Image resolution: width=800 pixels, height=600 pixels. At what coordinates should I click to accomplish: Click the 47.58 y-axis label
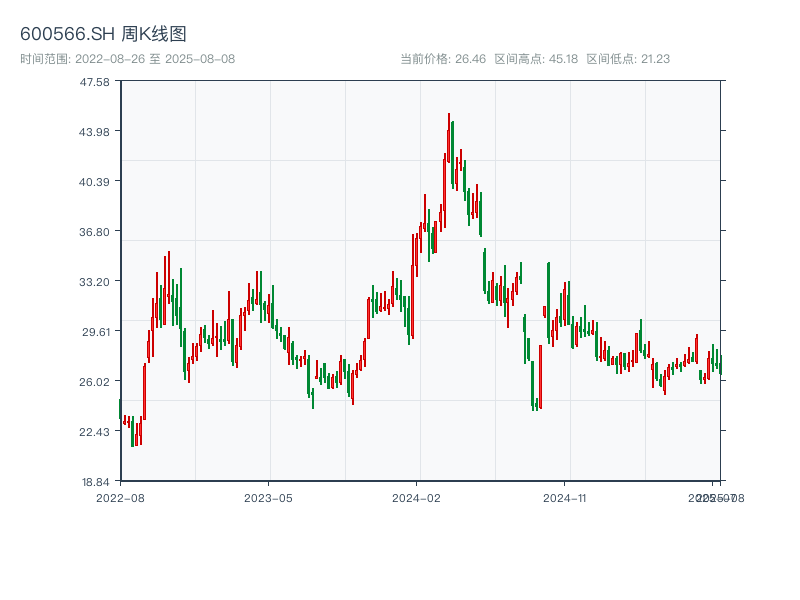(95, 82)
